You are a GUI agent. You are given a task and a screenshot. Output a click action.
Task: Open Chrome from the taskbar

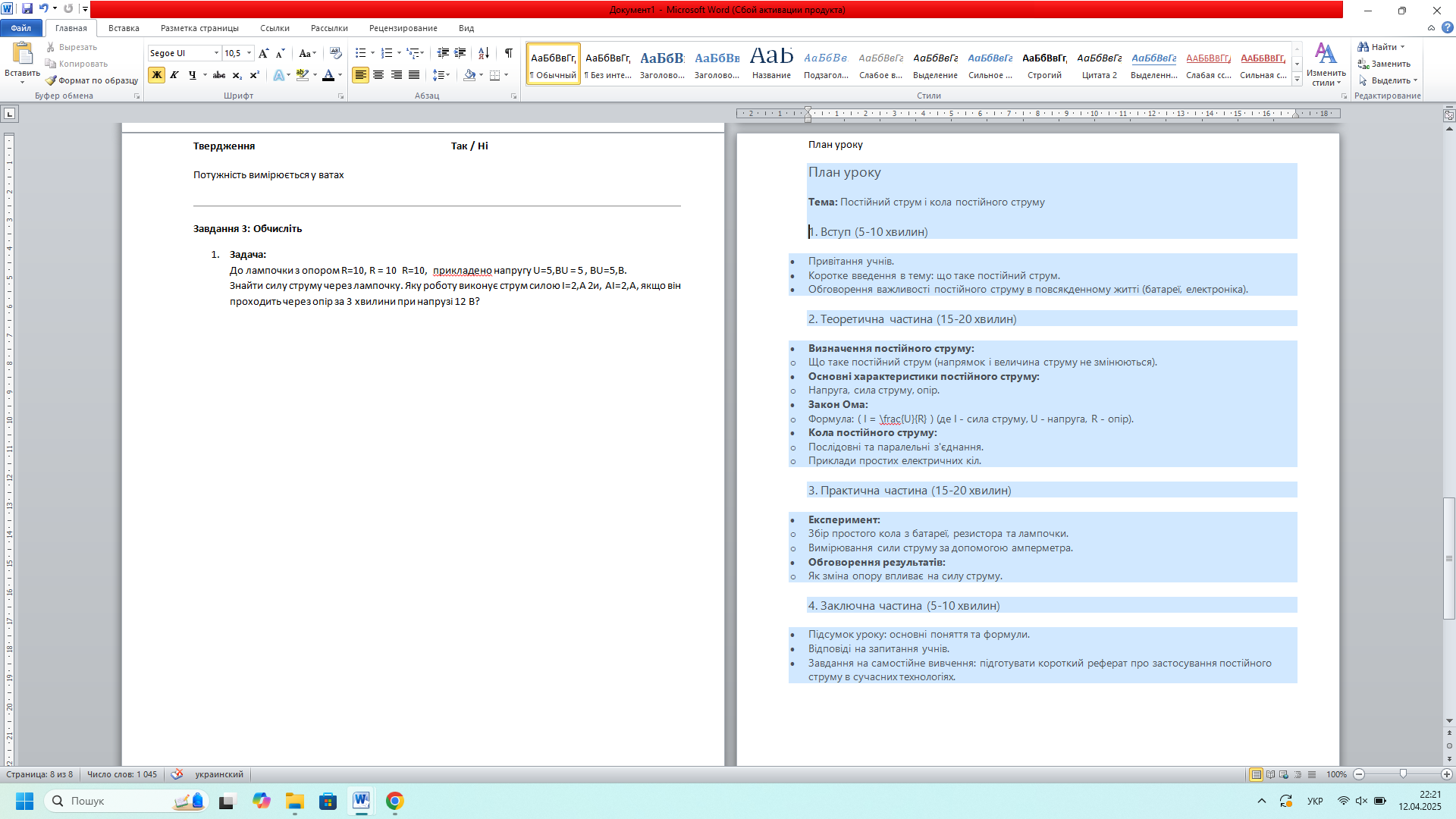click(x=394, y=801)
